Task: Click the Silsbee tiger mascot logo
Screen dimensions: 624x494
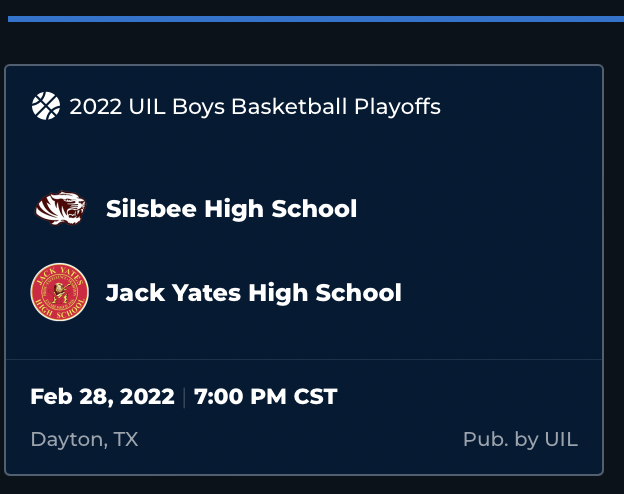Action: coord(60,208)
